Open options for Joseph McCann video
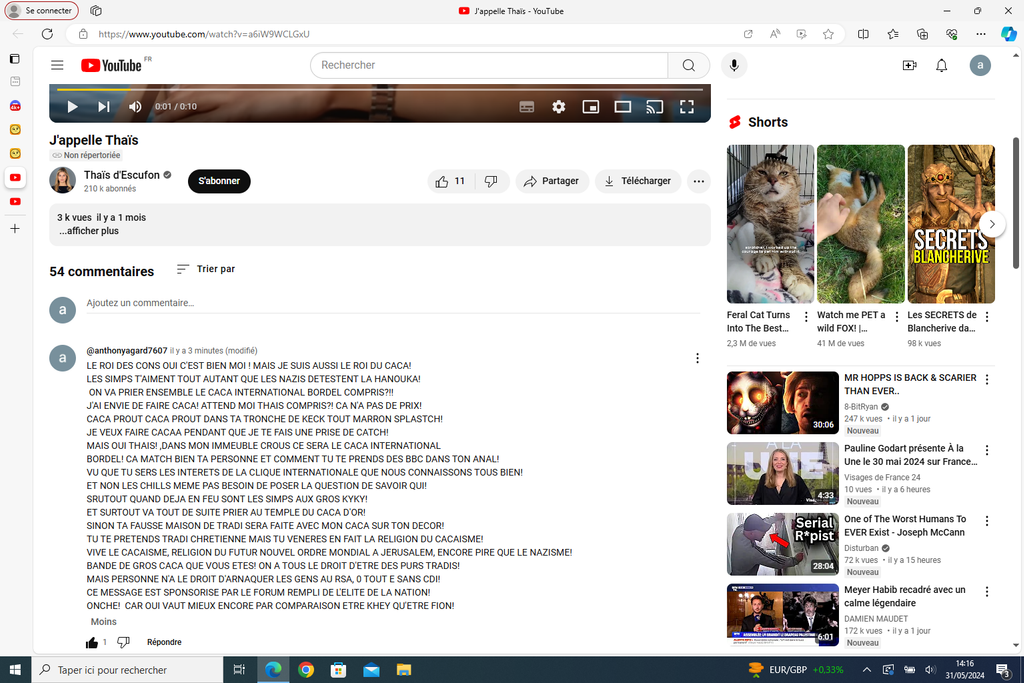This screenshot has width=1024, height=683. click(987, 520)
